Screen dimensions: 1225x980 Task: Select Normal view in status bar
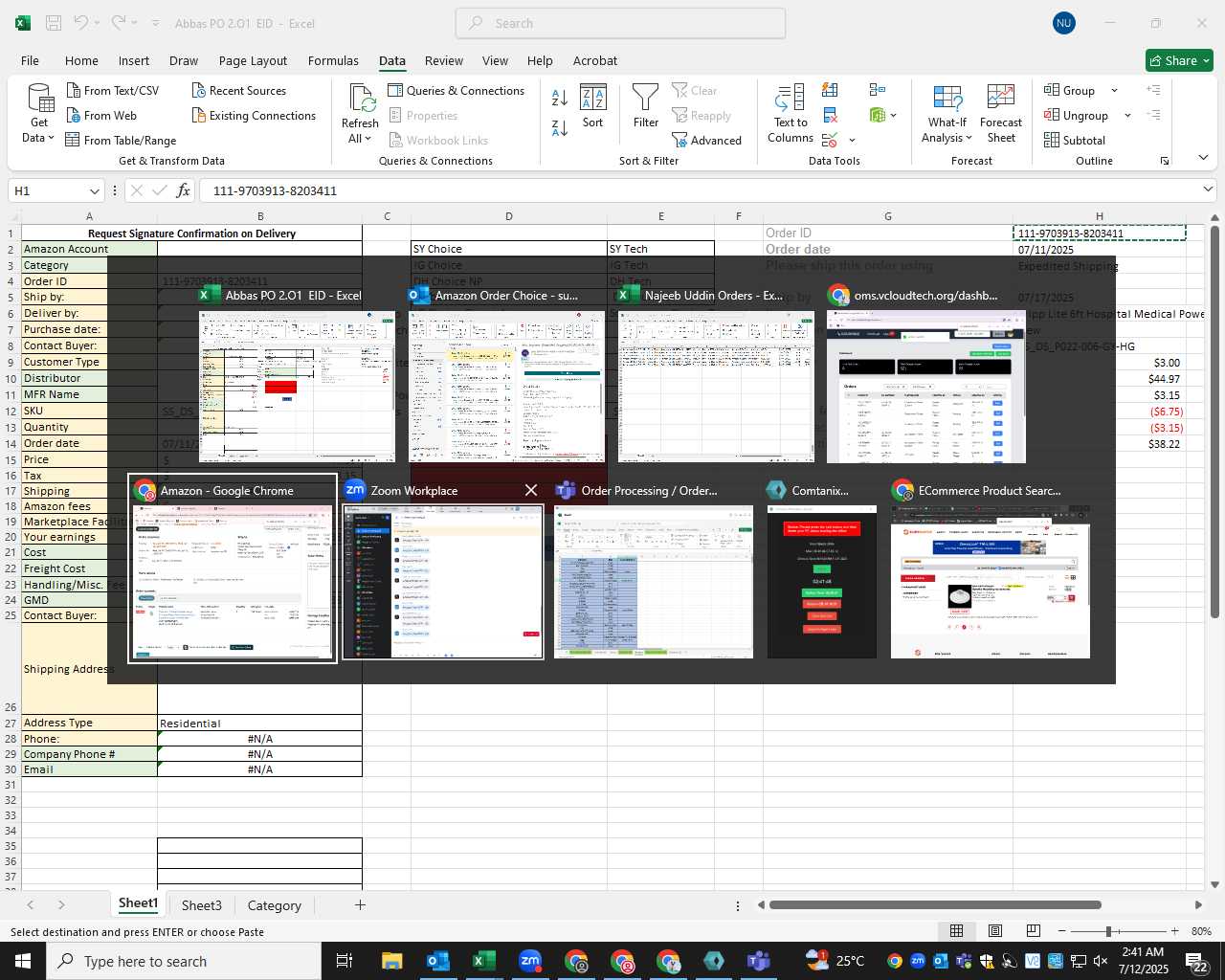(956, 931)
